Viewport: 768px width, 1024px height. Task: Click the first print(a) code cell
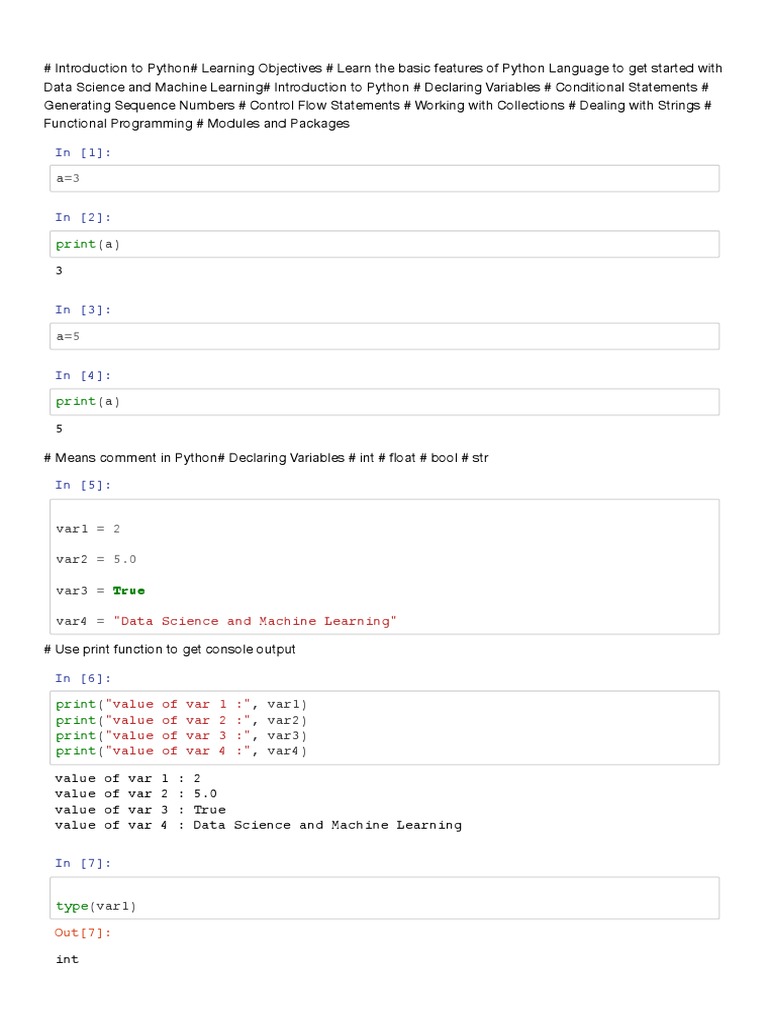[x=385, y=244]
